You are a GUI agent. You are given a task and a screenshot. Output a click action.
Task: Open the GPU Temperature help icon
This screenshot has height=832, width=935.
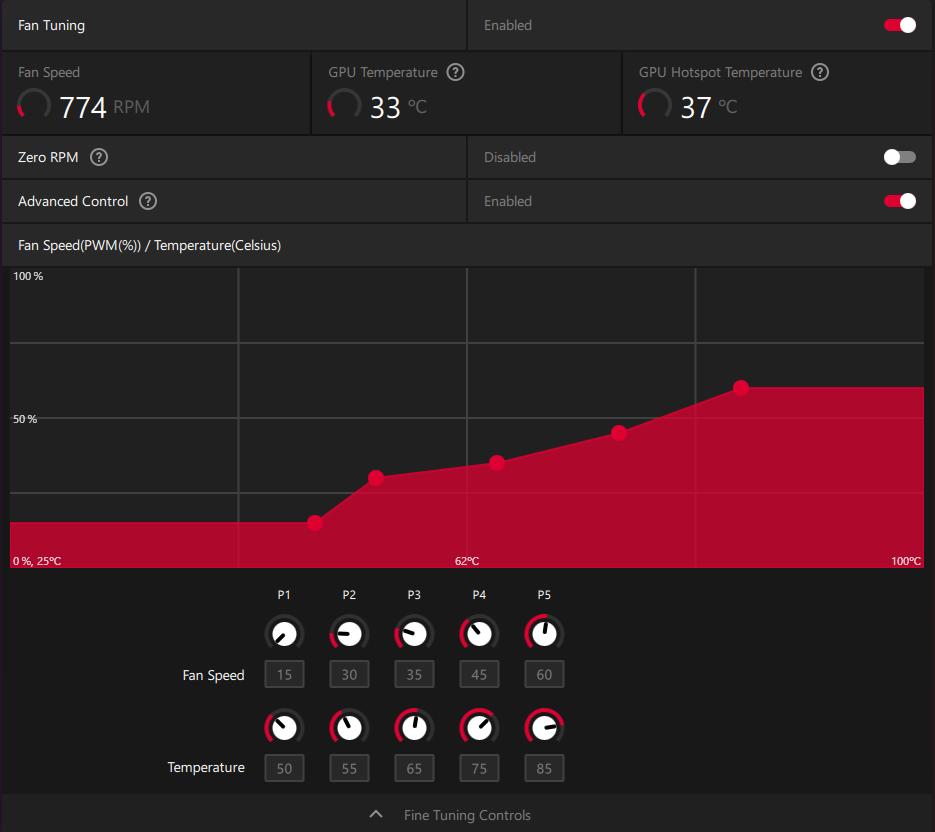click(x=456, y=72)
